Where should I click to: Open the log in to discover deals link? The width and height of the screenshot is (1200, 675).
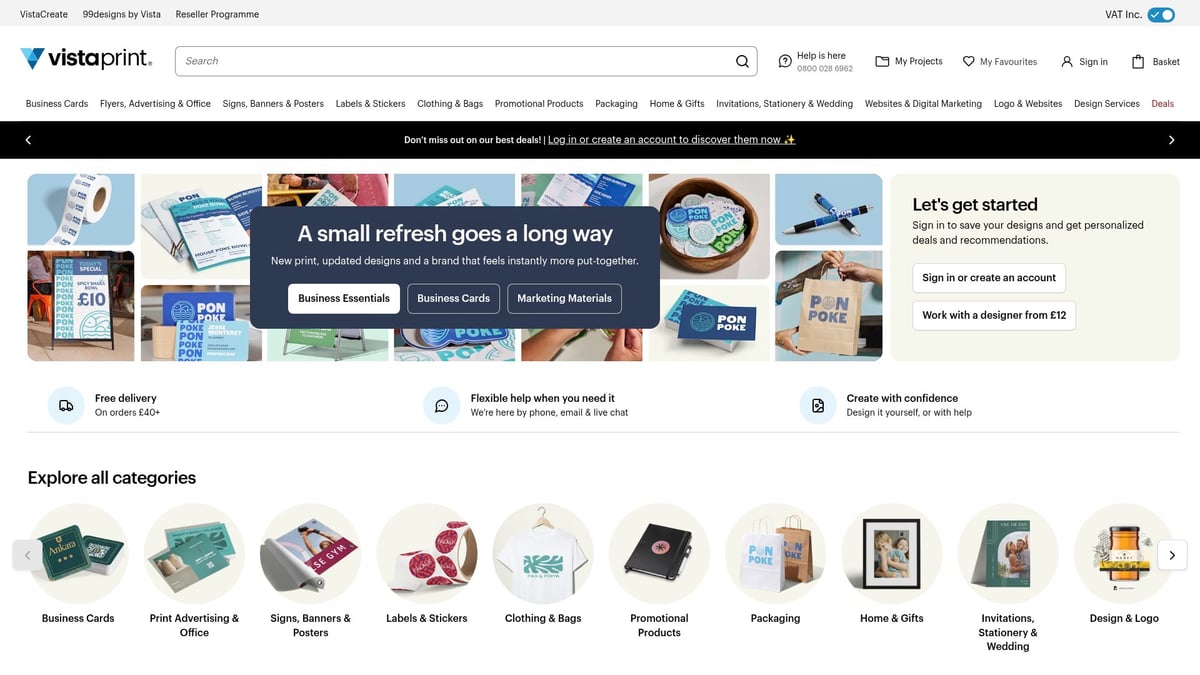671,140
